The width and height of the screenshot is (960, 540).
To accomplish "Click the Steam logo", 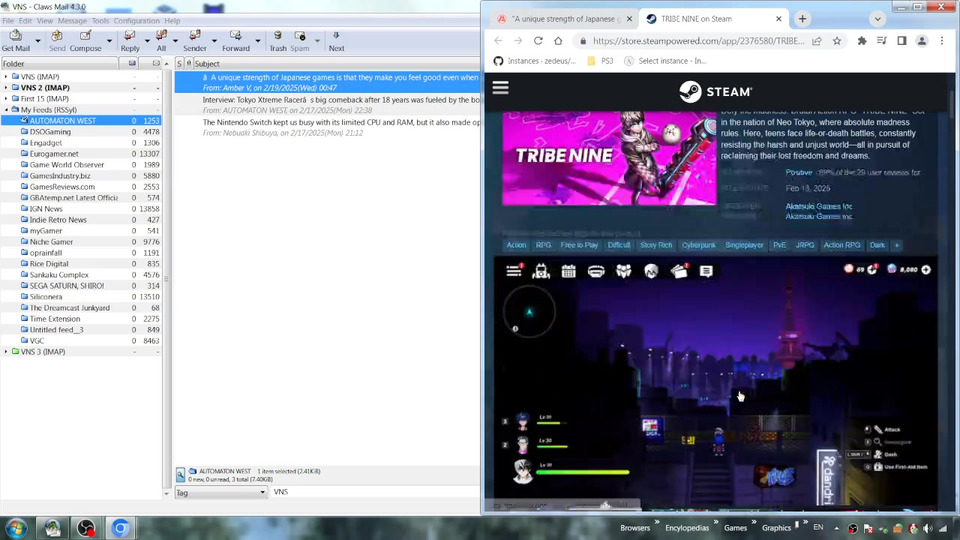I will 715,91.
